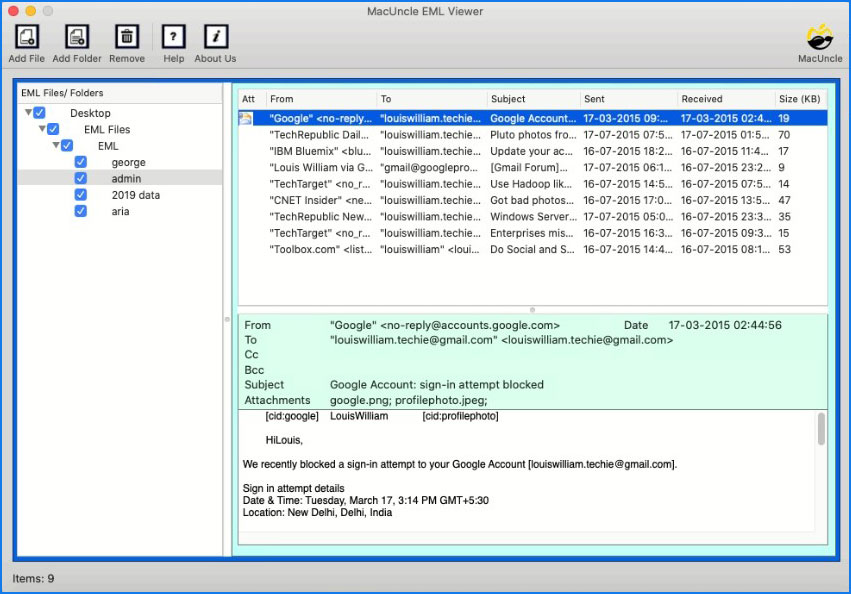Open the Add Folder icon

[76, 38]
